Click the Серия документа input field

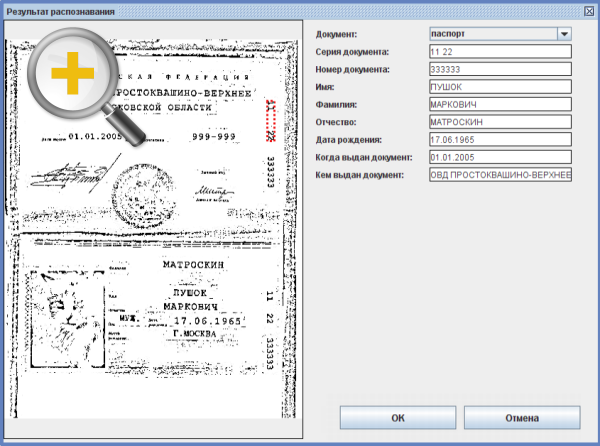498,51
